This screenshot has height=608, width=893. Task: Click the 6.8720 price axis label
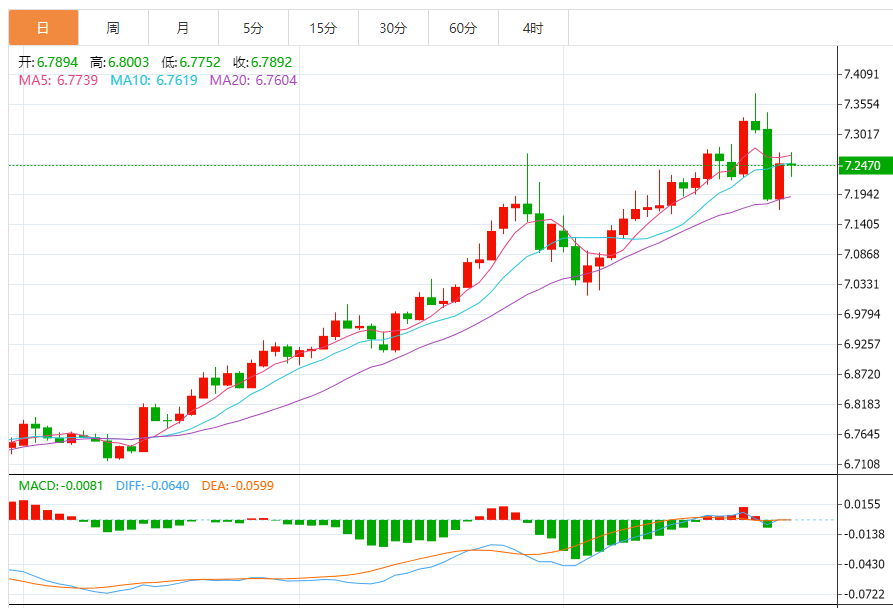(x=862, y=374)
